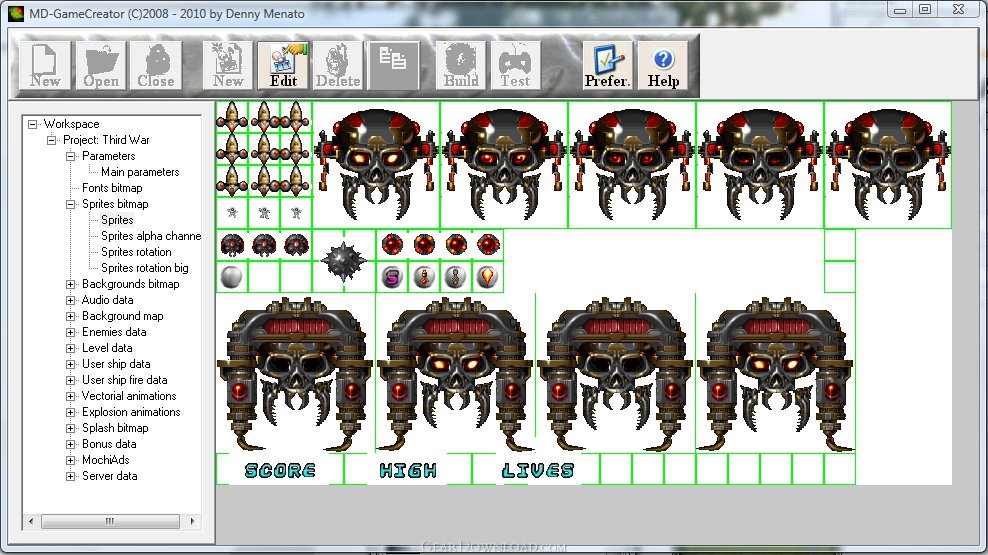The height and width of the screenshot is (555, 988).
Task: Click the SCORE text sprite
Action: click(280, 471)
